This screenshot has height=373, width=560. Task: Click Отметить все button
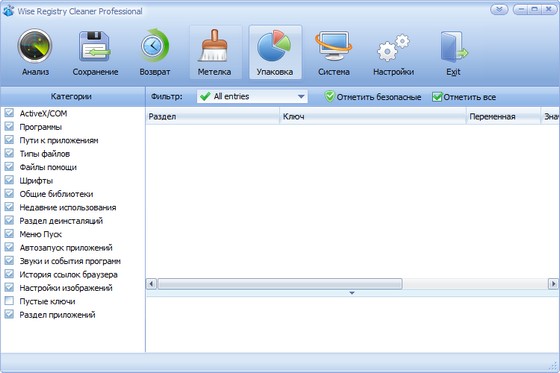point(464,97)
